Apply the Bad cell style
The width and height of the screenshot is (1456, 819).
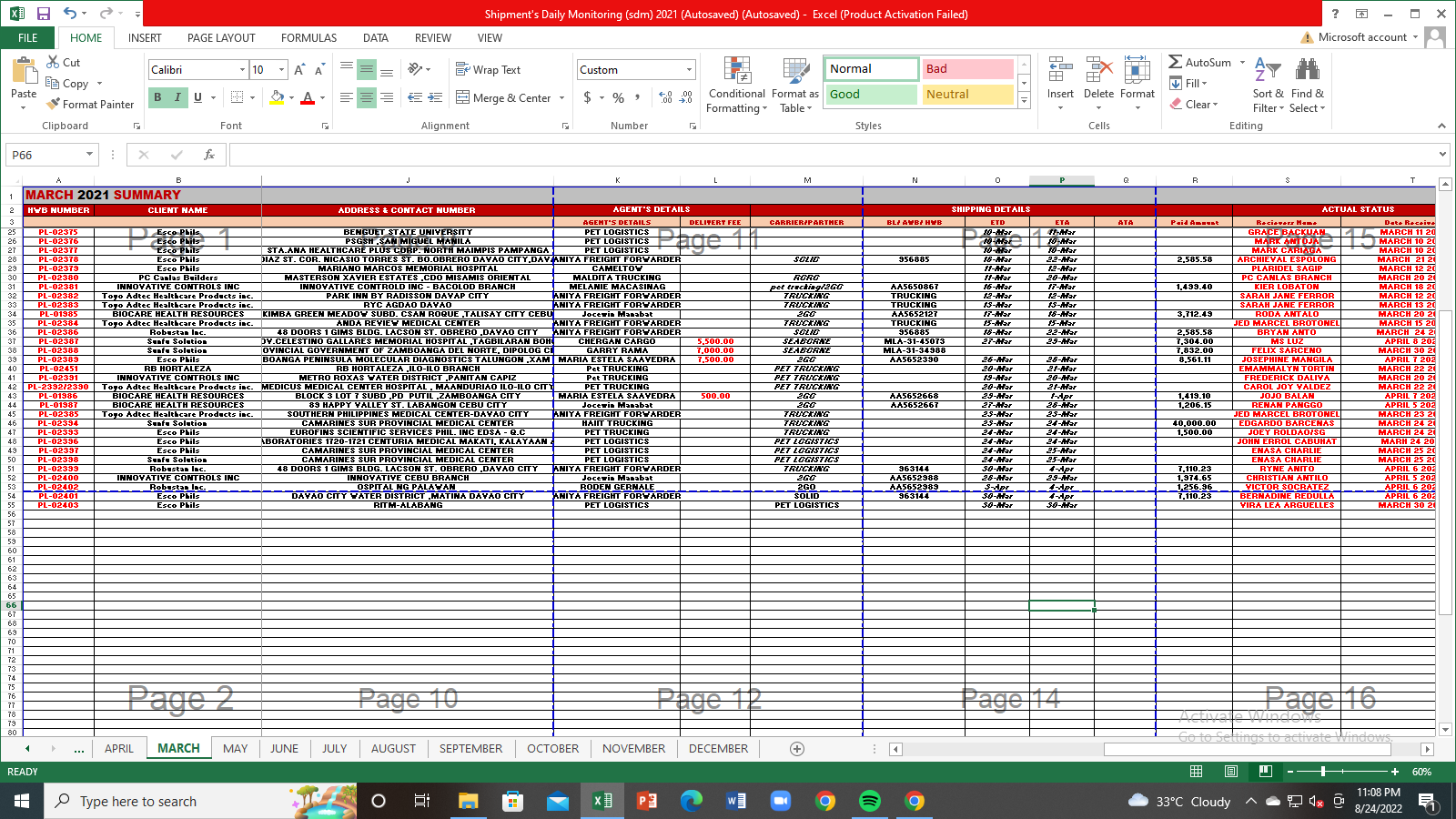[x=968, y=69]
